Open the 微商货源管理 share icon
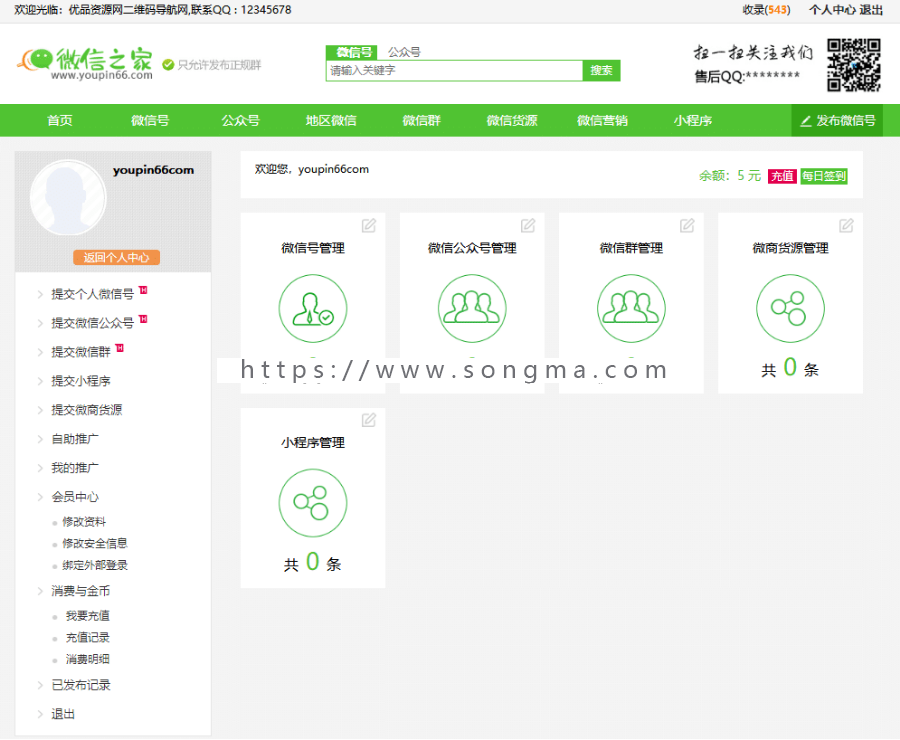Screen dimensions: 900x740 point(790,308)
